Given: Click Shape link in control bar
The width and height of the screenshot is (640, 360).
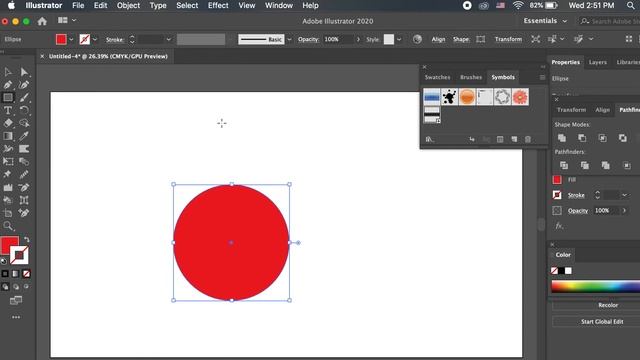Looking at the screenshot, I should 461,39.
